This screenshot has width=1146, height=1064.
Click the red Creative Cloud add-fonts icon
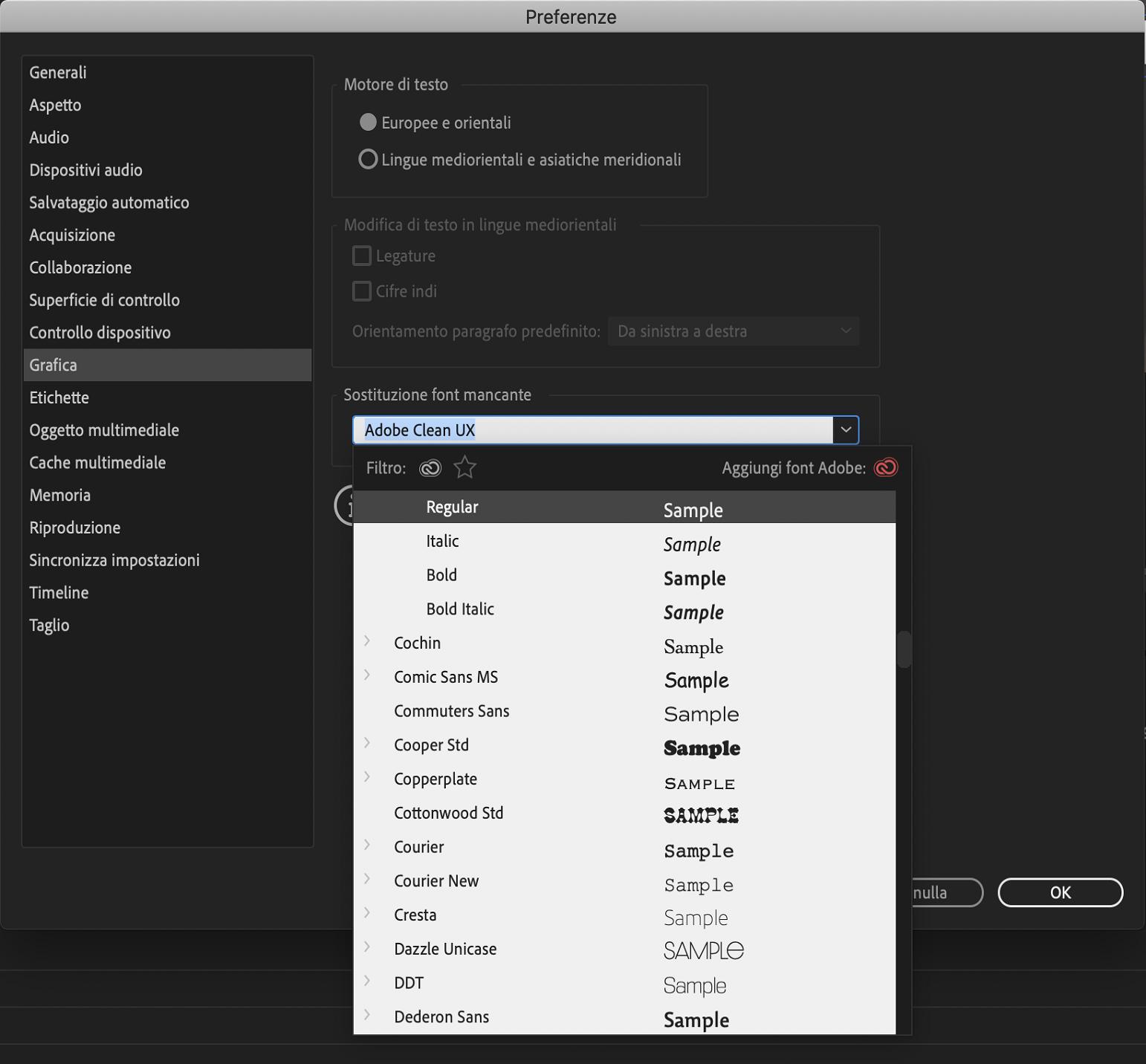tap(886, 467)
